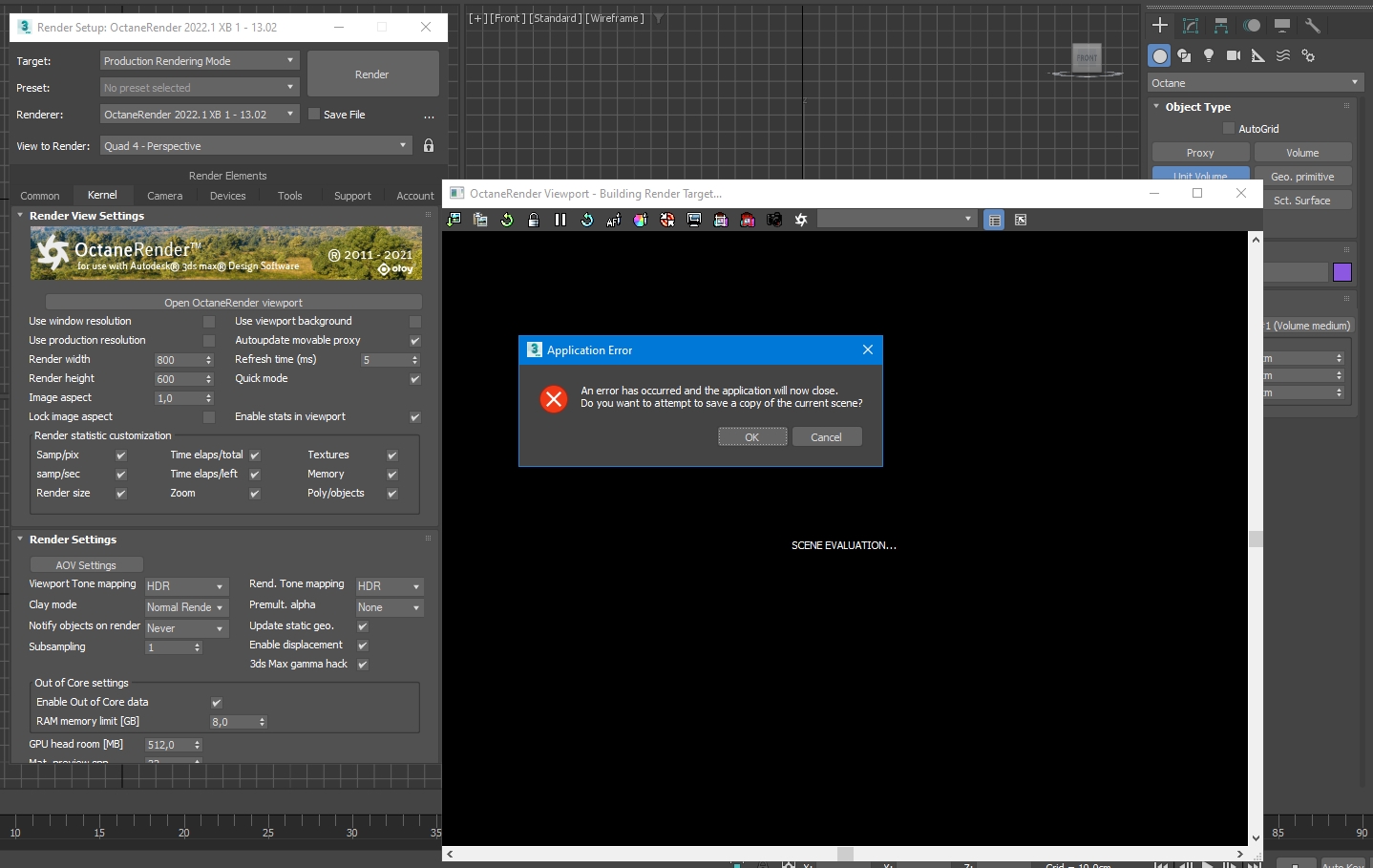The width and height of the screenshot is (1373, 868).
Task: Uncheck Enable stats in viewport
Action: point(415,417)
